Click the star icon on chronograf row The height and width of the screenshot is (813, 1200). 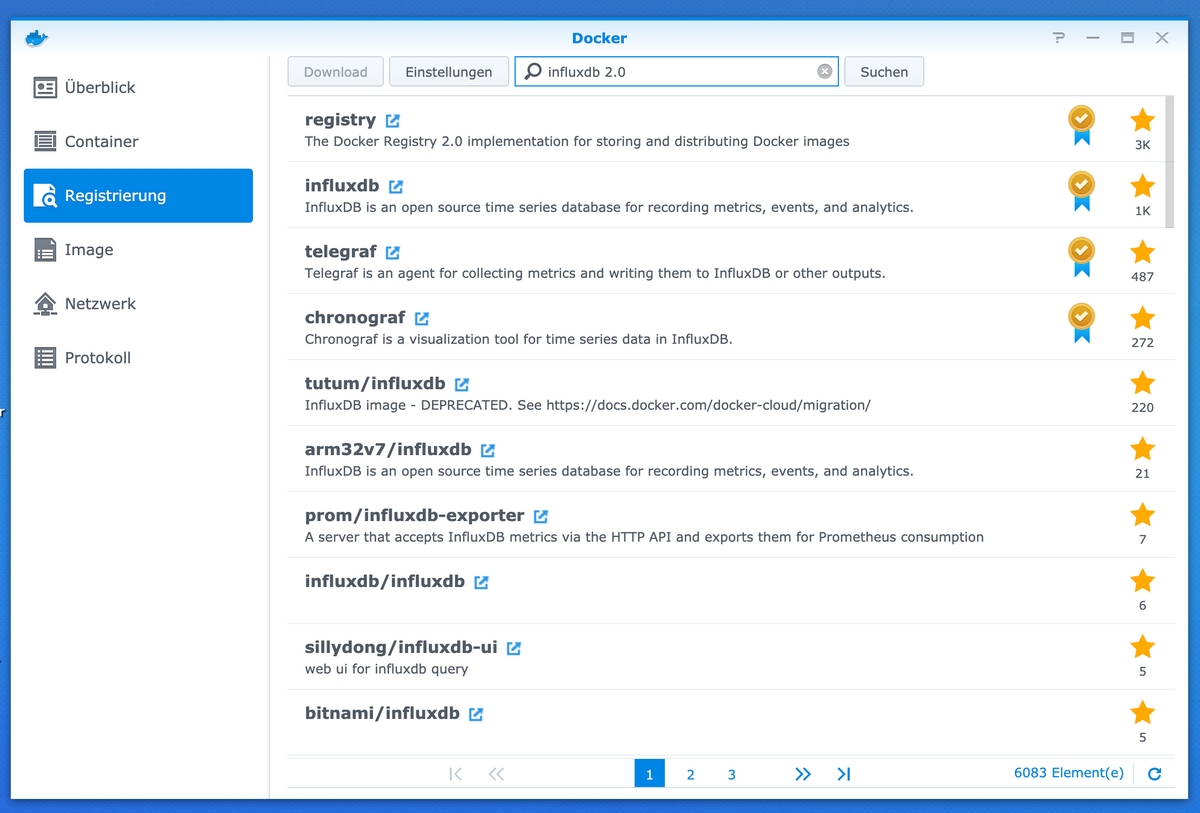[x=1142, y=318]
